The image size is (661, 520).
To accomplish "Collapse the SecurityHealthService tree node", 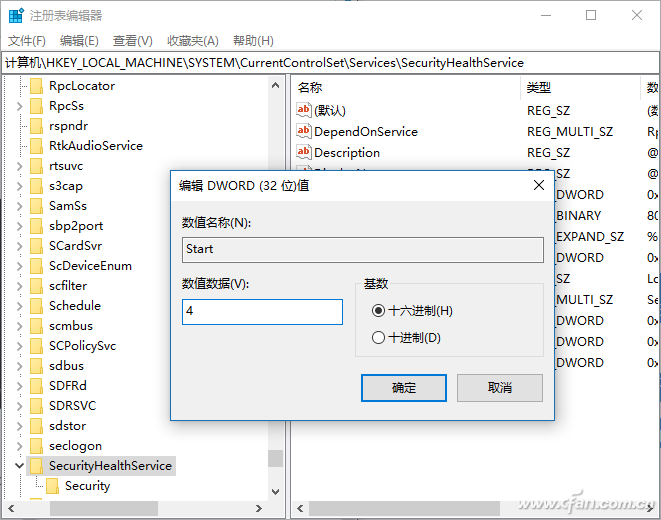I will (x=19, y=466).
